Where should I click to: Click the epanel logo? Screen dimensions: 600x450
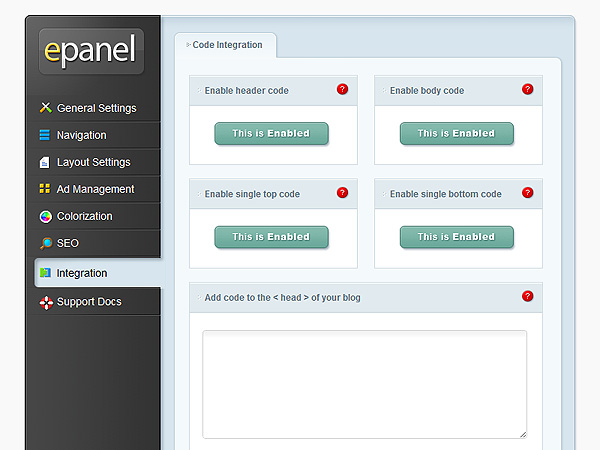click(x=91, y=51)
